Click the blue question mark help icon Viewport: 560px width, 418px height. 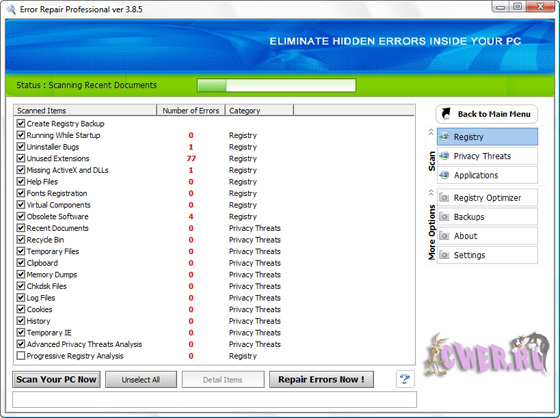(405, 379)
